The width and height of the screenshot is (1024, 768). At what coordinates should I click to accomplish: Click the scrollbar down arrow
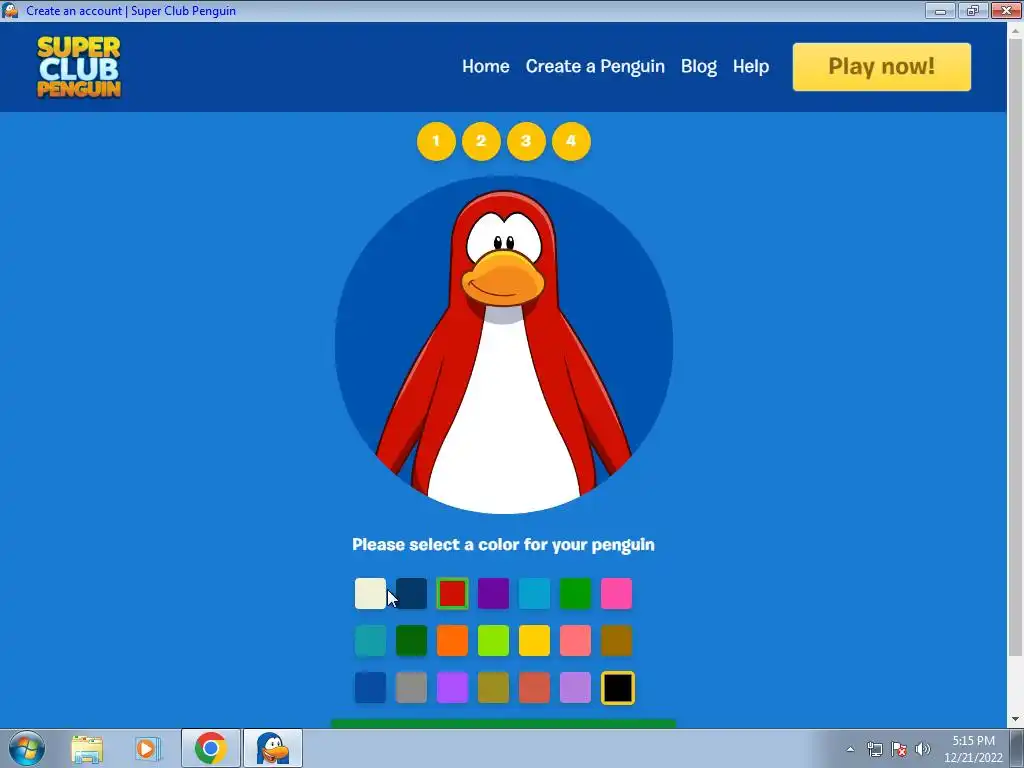coord(1015,719)
